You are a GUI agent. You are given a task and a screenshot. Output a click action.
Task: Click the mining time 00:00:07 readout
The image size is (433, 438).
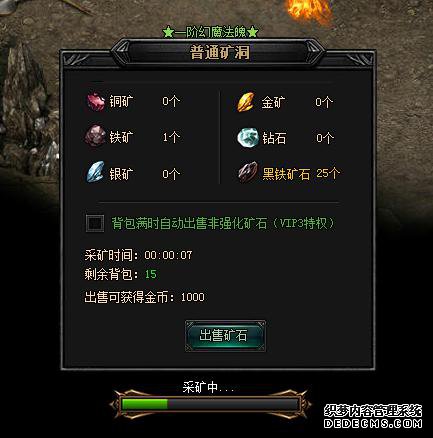click(168, 255)
